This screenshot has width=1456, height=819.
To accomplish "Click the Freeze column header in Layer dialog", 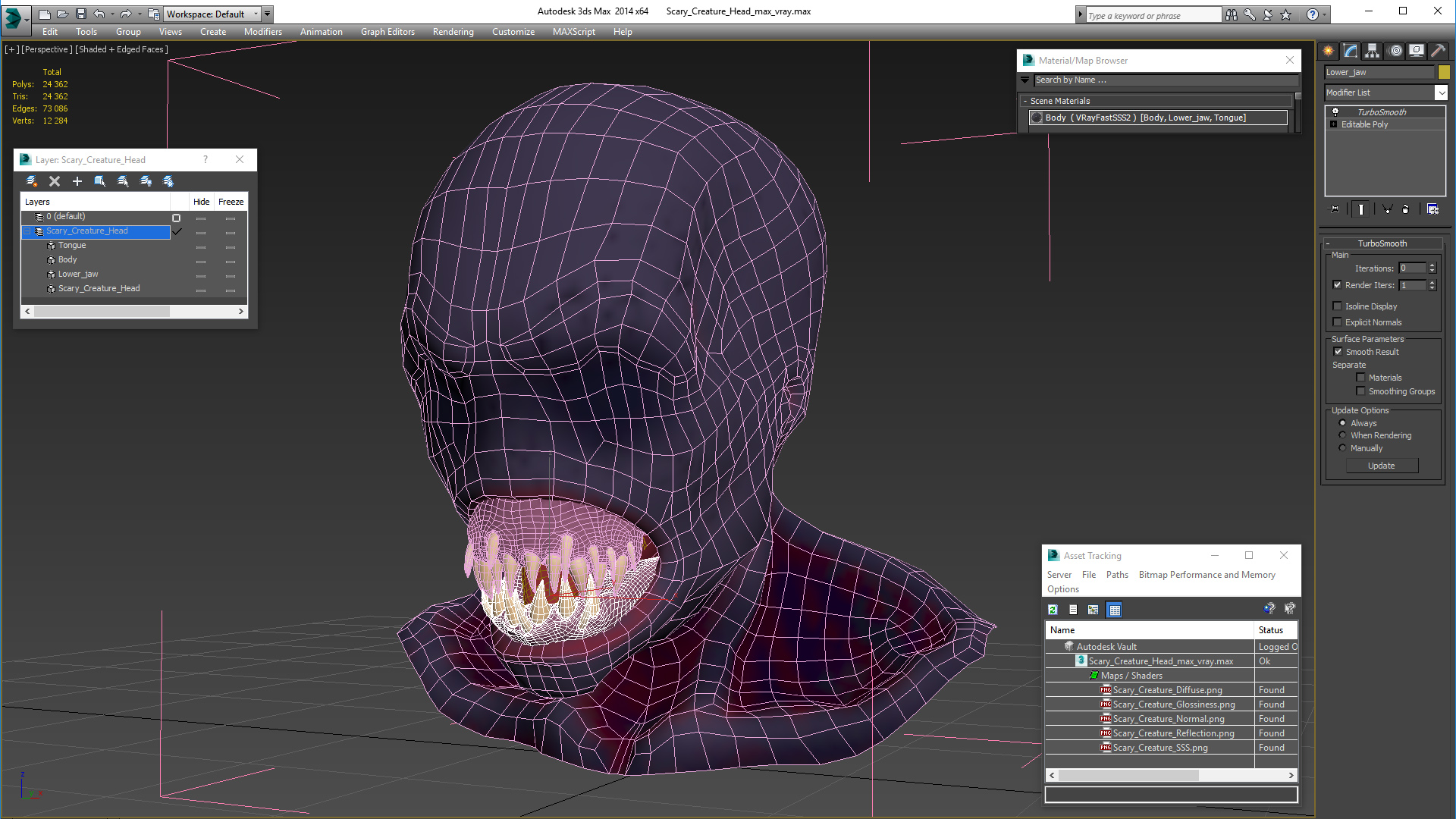I will (x=231, y=202).
